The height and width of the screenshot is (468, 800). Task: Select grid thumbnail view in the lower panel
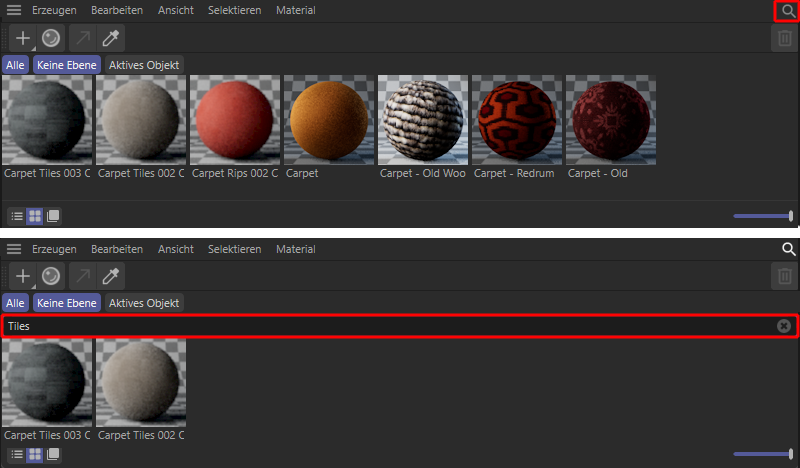pyautogui.click(x=35, y=454)
